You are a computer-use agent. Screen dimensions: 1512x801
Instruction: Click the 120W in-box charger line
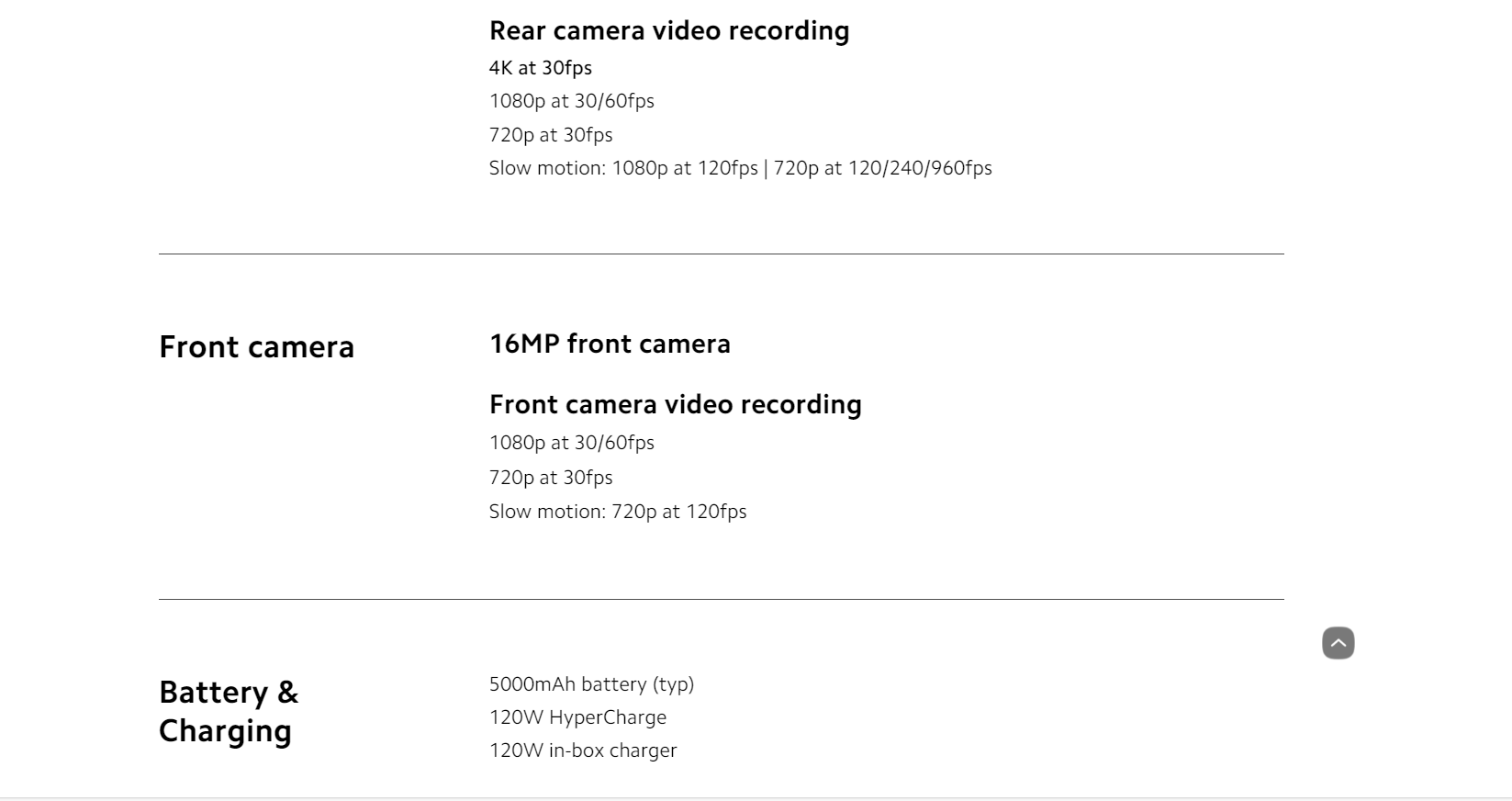tap(583, 750)
